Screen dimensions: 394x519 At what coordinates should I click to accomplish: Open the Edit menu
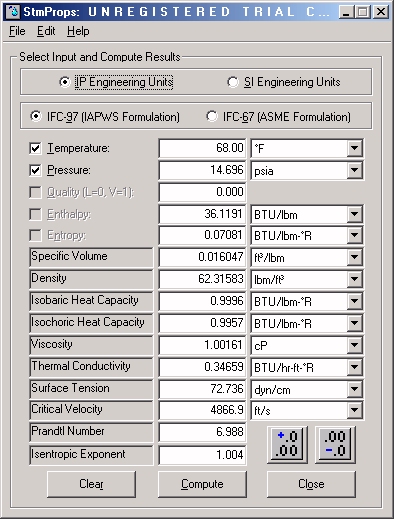coord(46,31)
